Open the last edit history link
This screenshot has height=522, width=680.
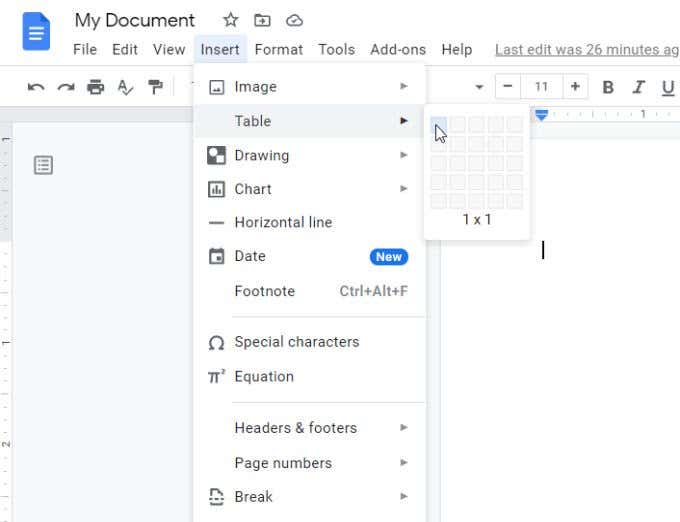click(x=586, y=49)
